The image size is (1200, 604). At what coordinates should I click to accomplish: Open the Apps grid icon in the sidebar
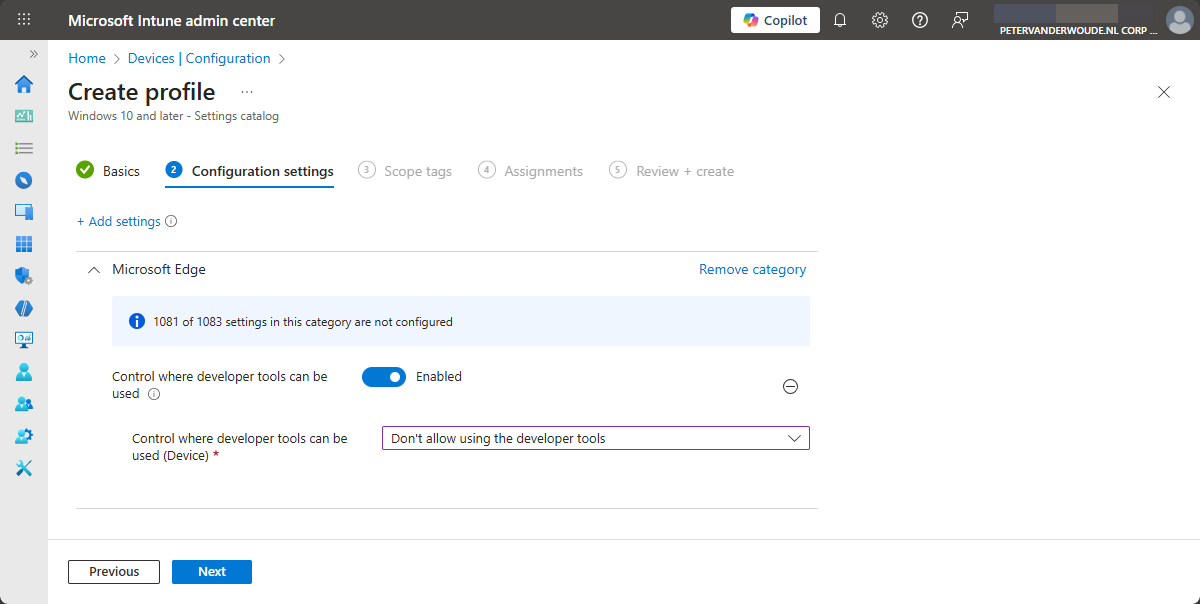point(23,243)
